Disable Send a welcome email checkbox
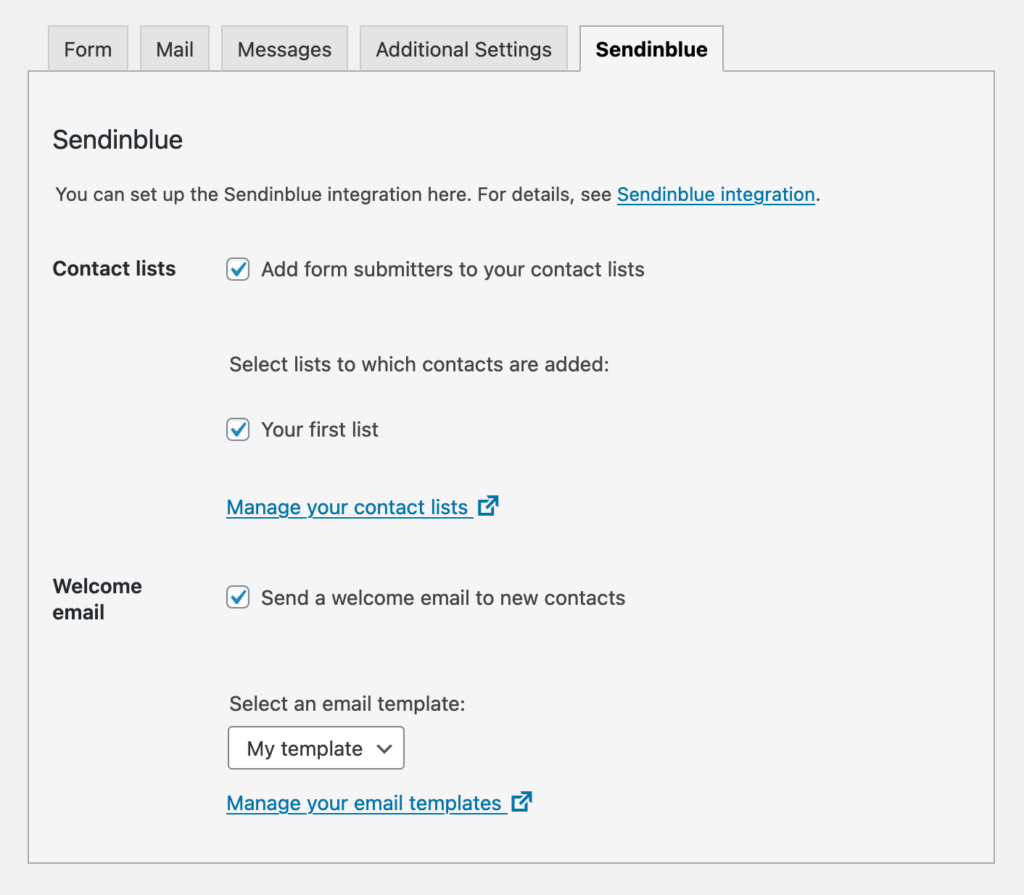1024x895 pixels. 238,597
